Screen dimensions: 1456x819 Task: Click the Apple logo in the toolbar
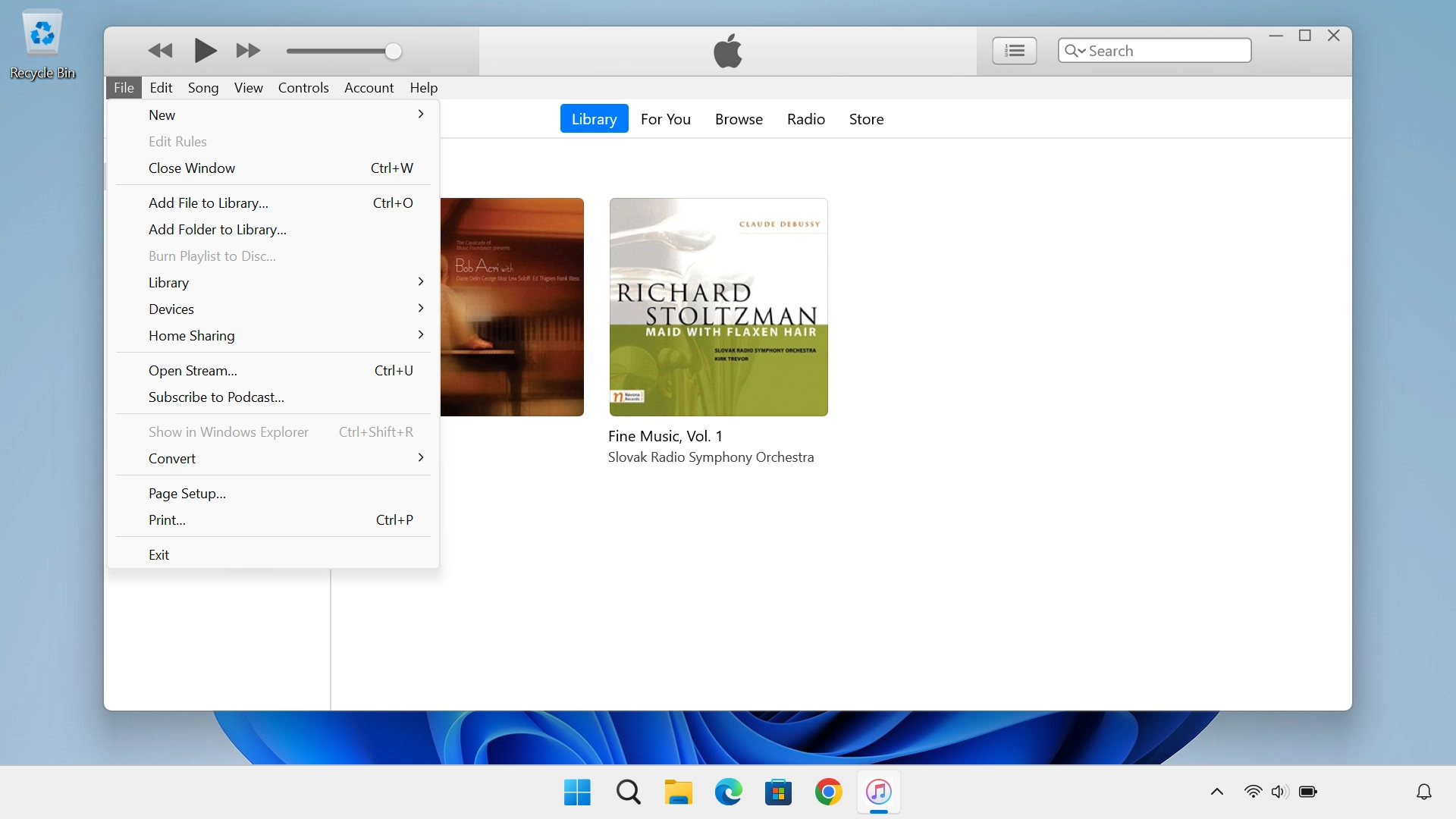pyautogui.click(x=727, y=51)
